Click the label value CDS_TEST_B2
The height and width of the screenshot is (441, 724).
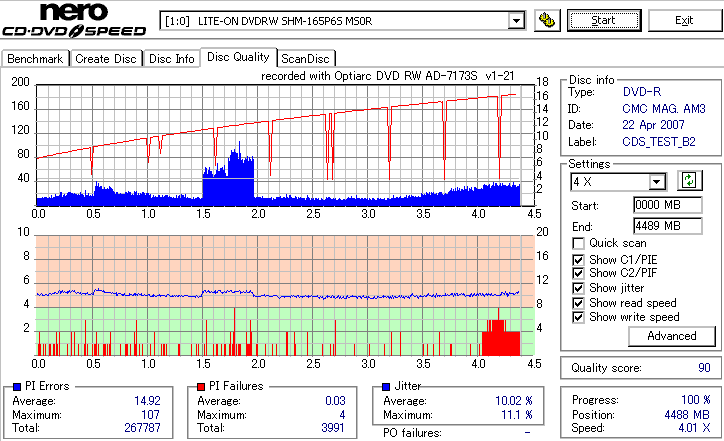pos(659,142)
